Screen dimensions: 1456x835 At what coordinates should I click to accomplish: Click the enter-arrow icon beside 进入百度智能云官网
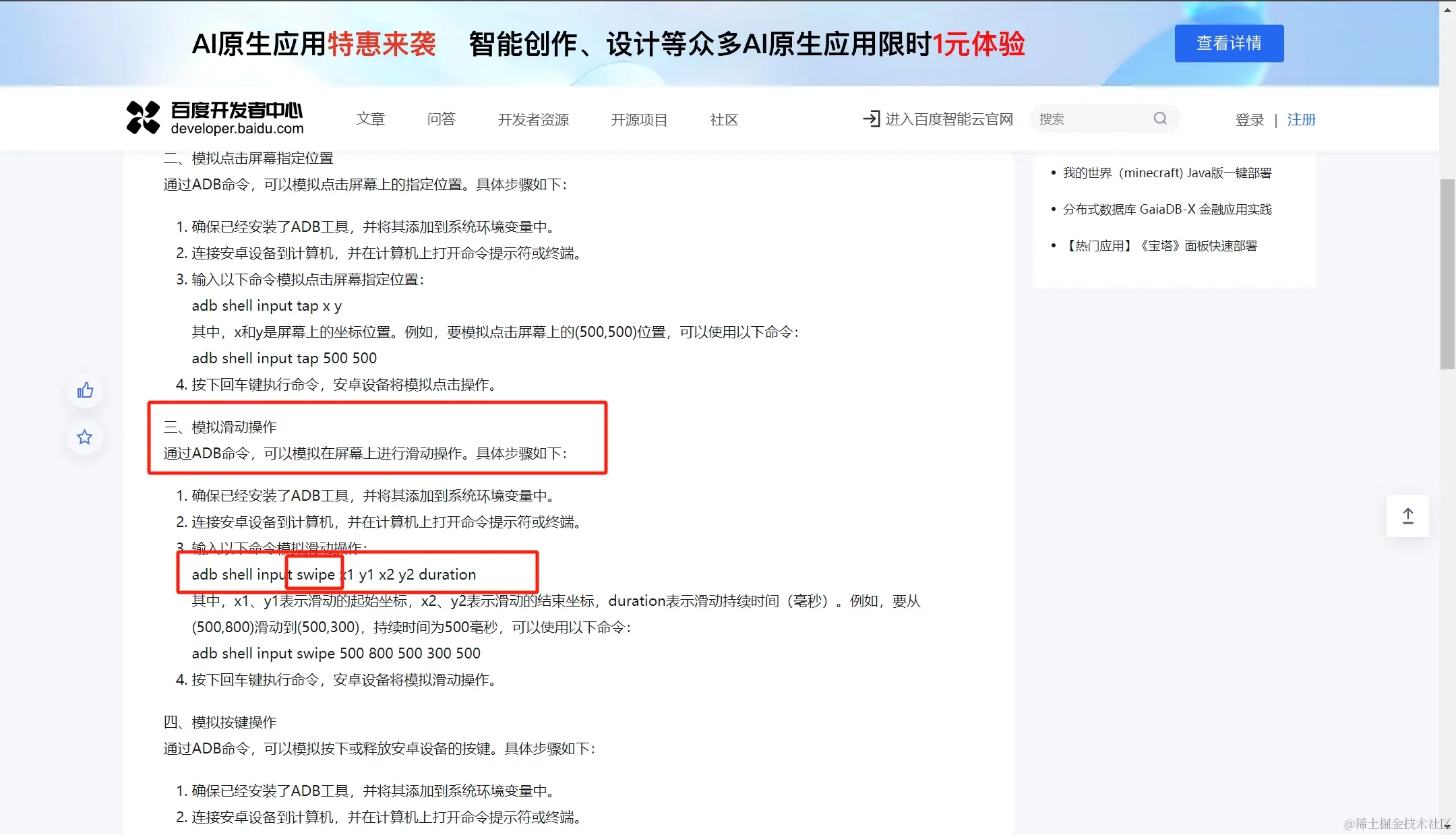tap(871, 119)
